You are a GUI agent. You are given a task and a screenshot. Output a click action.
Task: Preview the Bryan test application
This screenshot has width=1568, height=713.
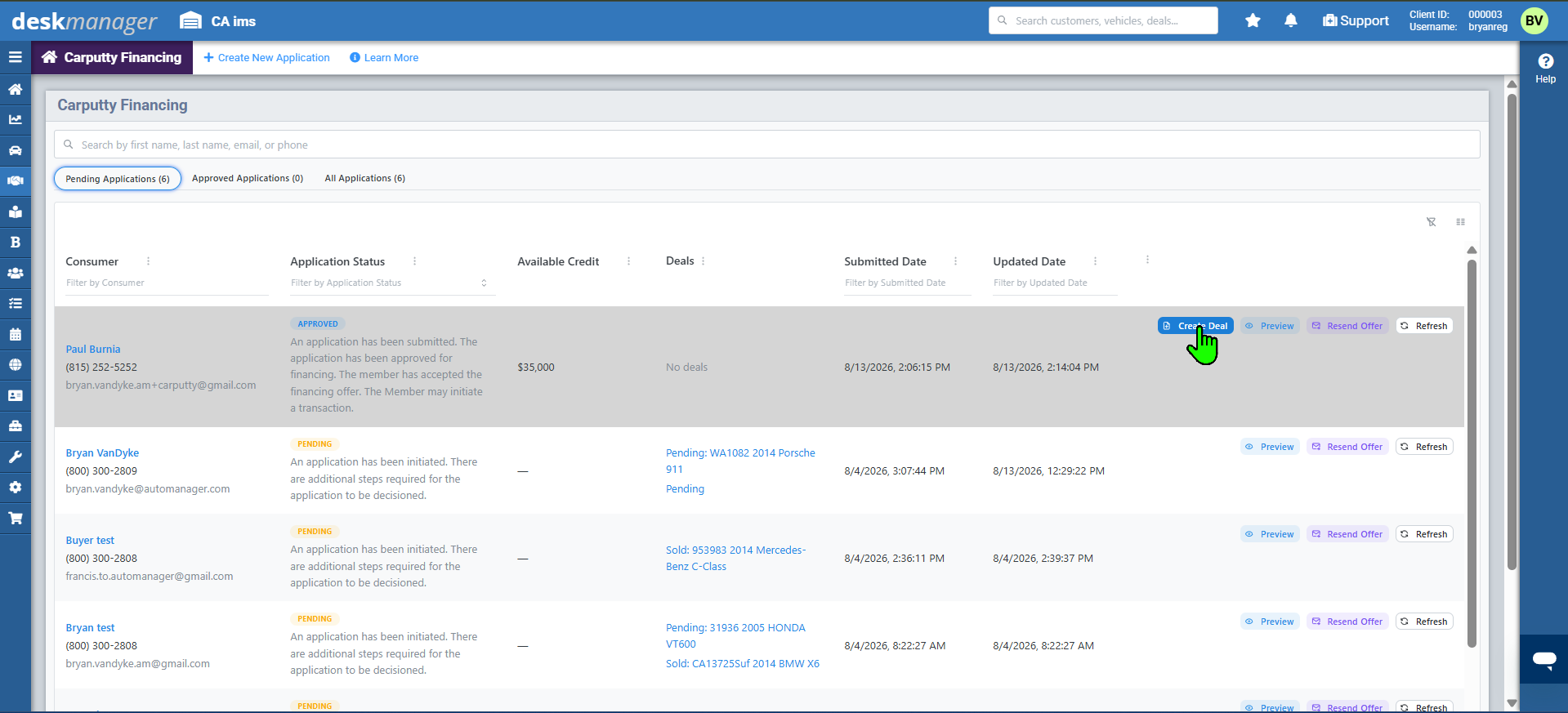point(1270,622)
